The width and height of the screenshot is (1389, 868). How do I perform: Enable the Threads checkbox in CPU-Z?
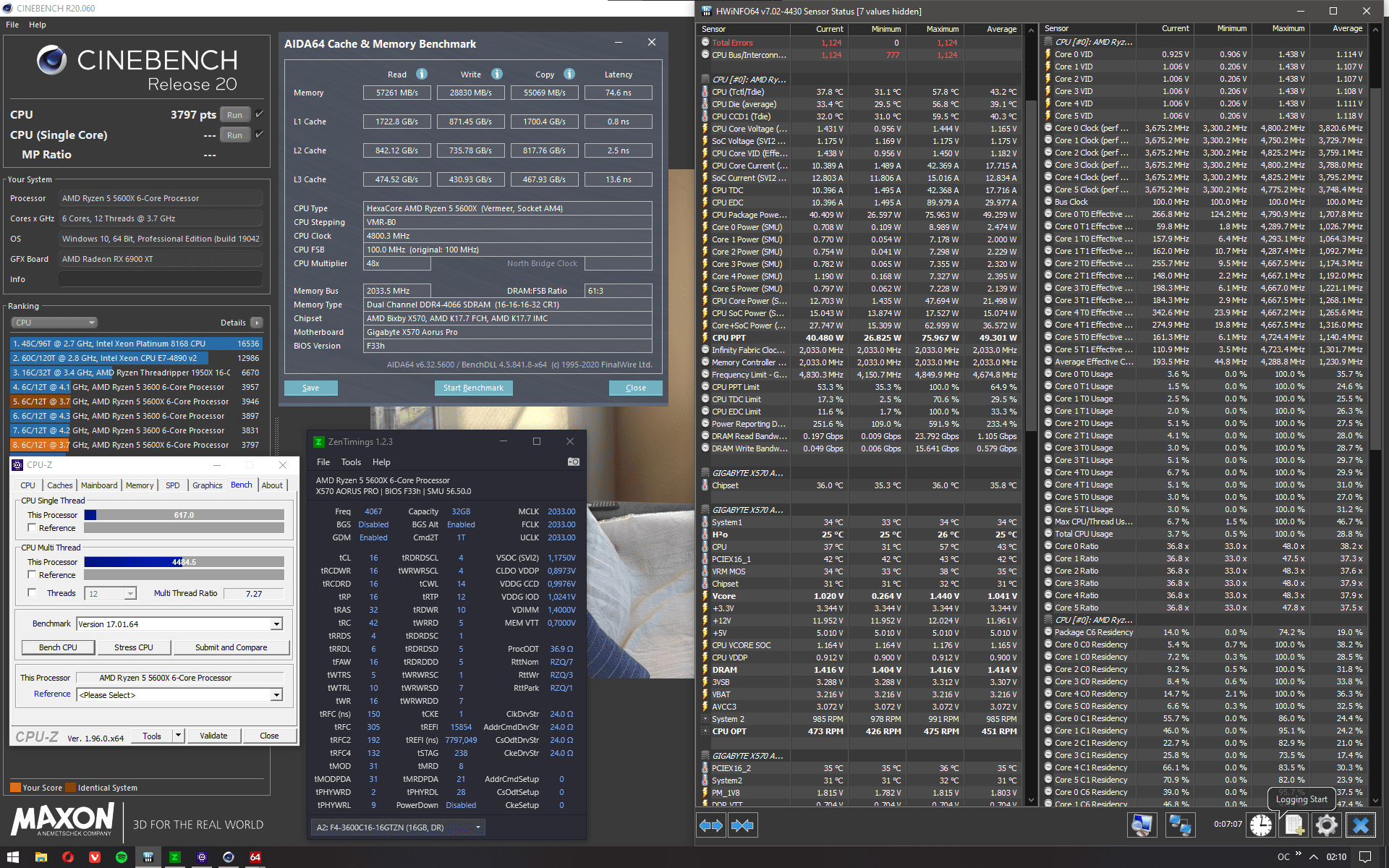point(32,593)
